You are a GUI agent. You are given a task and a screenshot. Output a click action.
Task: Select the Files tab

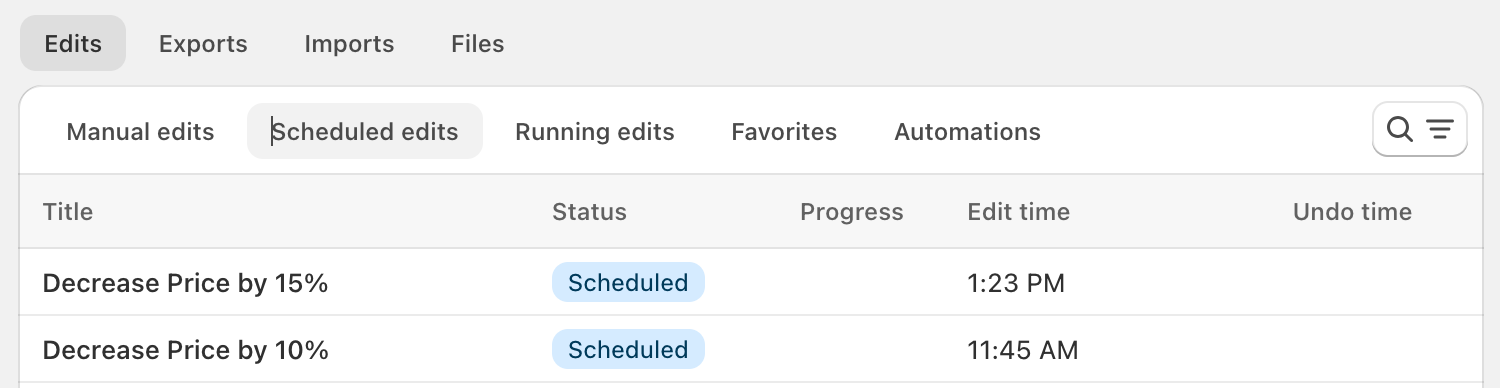coord(477,44)
